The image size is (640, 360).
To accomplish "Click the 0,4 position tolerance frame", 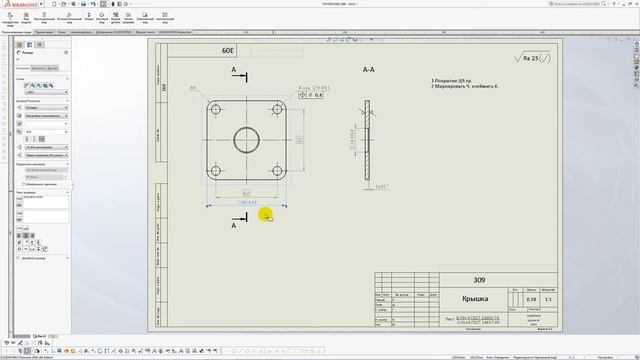I will click(x=311, y=95).
